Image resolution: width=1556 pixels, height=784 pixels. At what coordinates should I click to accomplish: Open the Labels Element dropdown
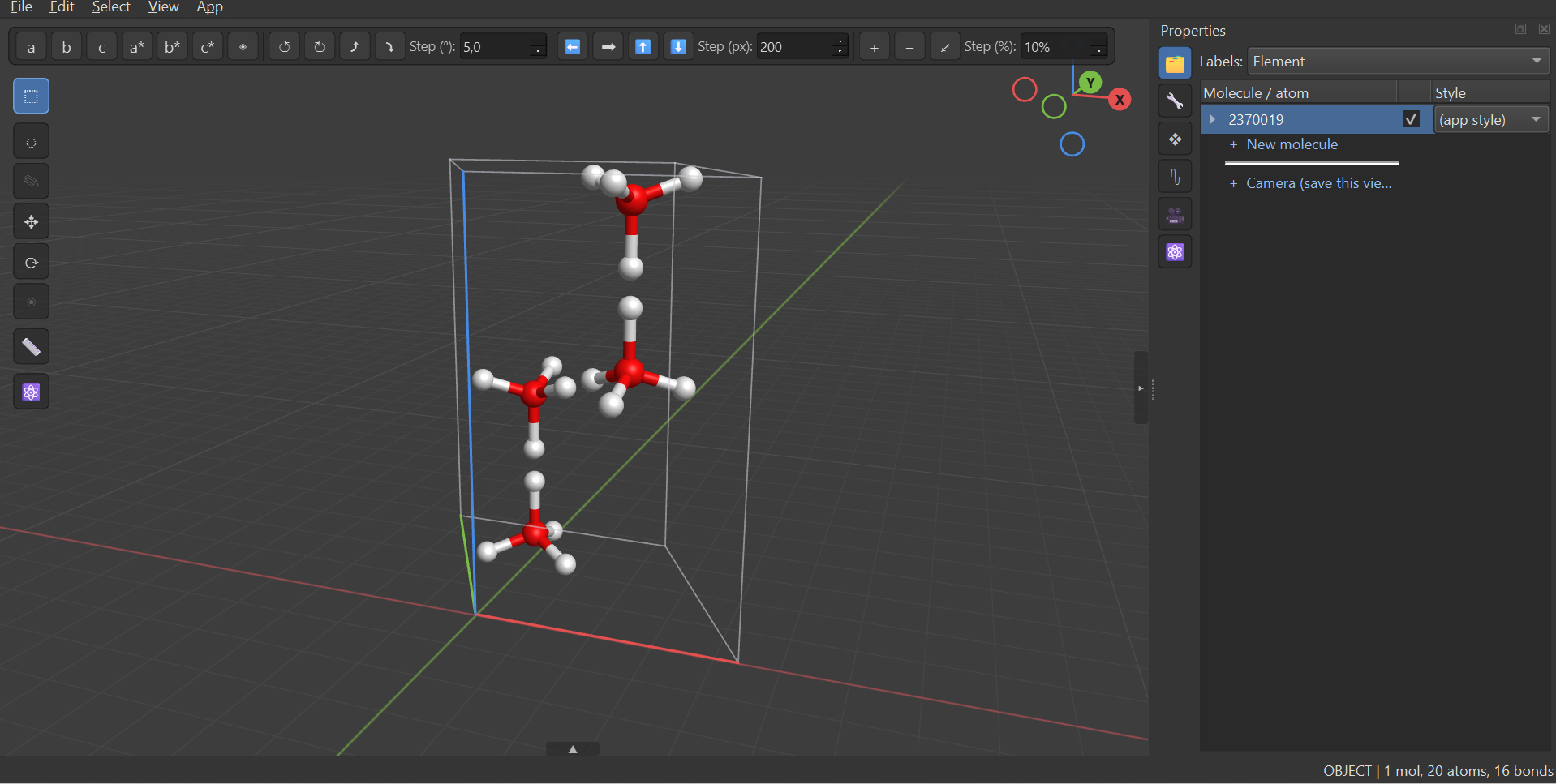[1398, 62]
